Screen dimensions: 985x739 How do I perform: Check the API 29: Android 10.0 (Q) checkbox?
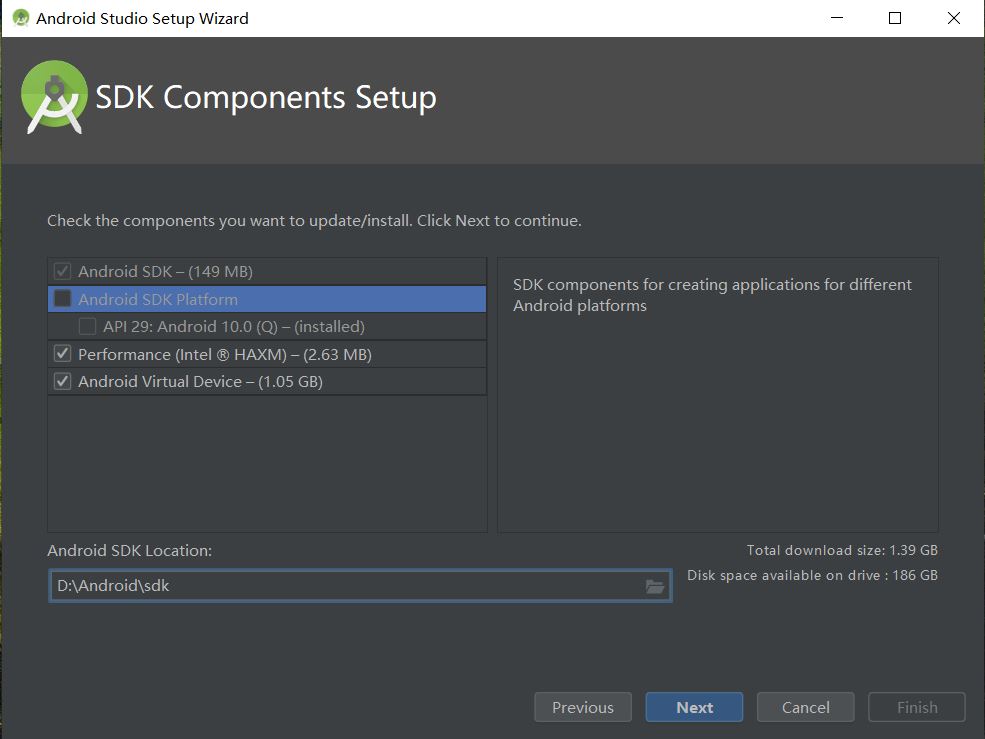point(87,326)
